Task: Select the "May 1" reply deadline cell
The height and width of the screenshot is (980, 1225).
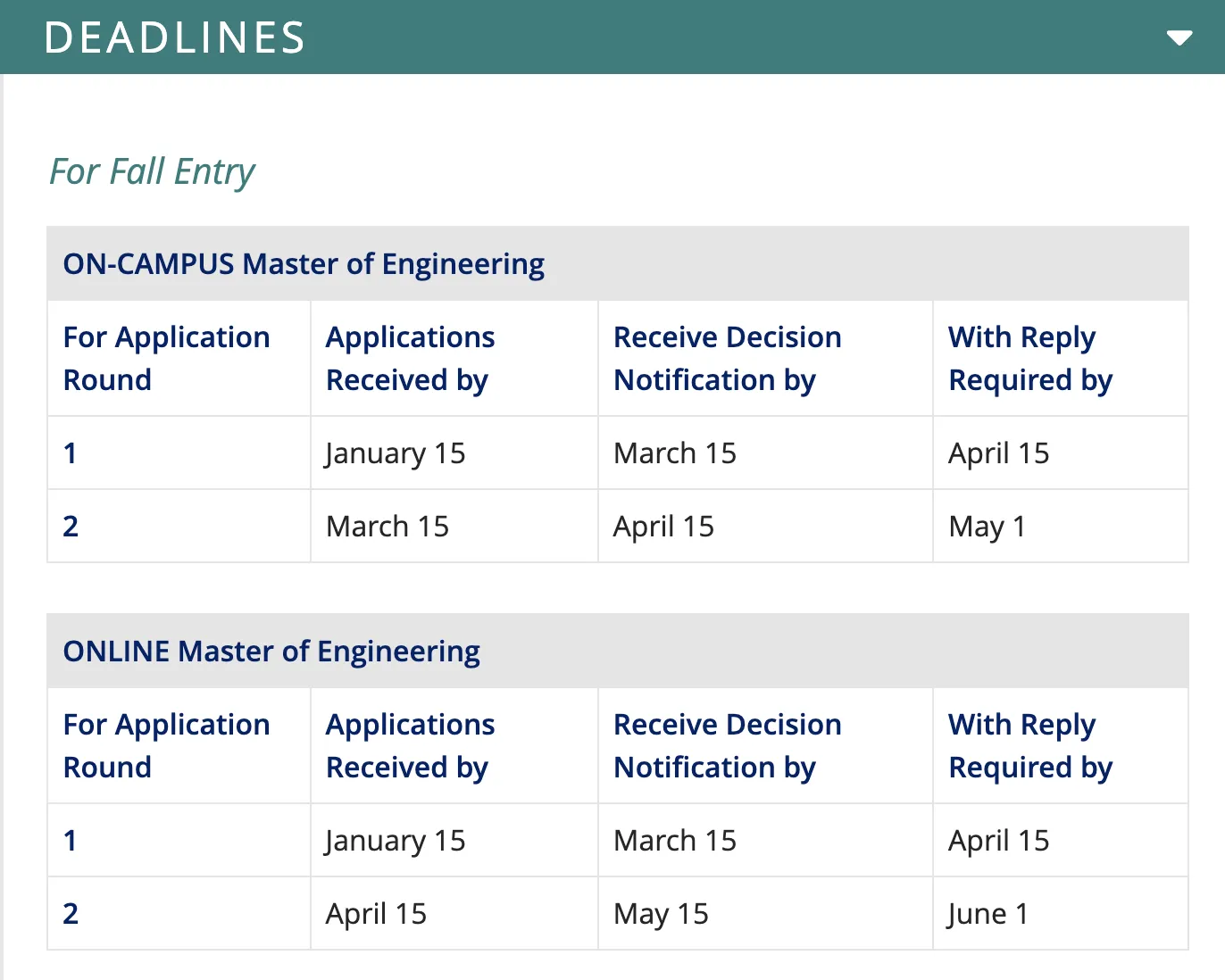Action: (987, 527)
